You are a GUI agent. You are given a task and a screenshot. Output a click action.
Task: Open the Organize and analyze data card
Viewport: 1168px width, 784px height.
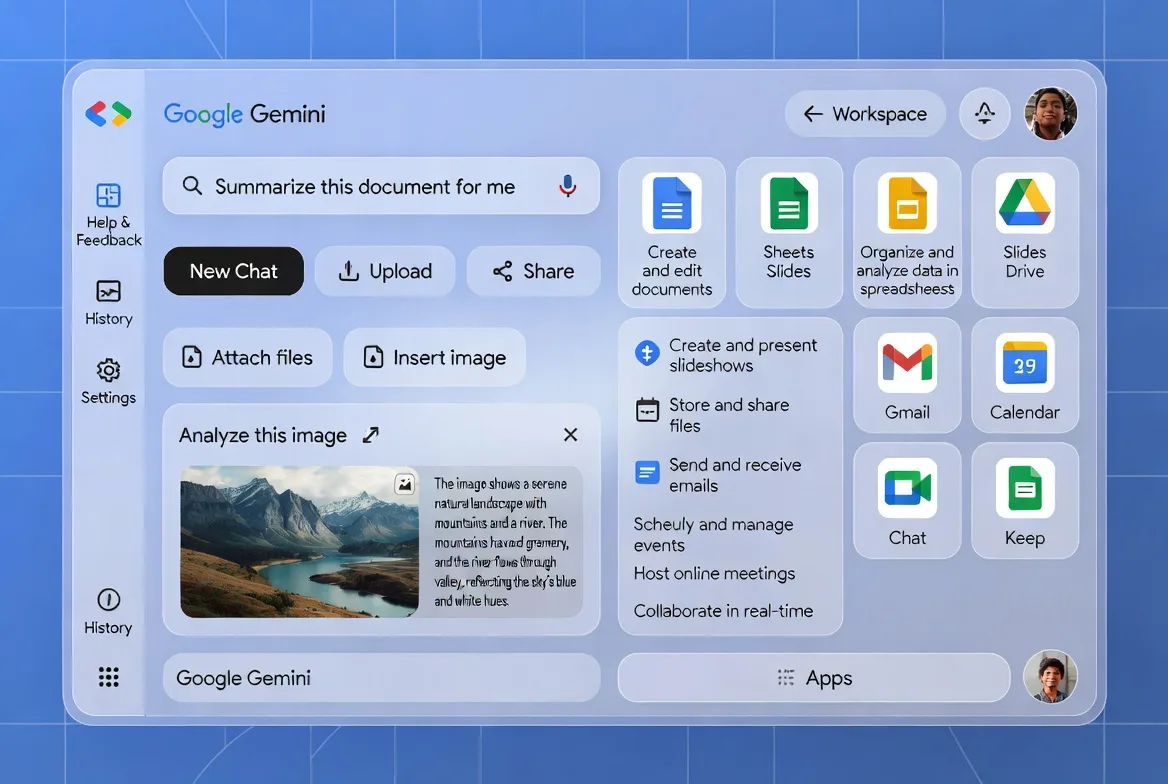[x=907, y=233]
